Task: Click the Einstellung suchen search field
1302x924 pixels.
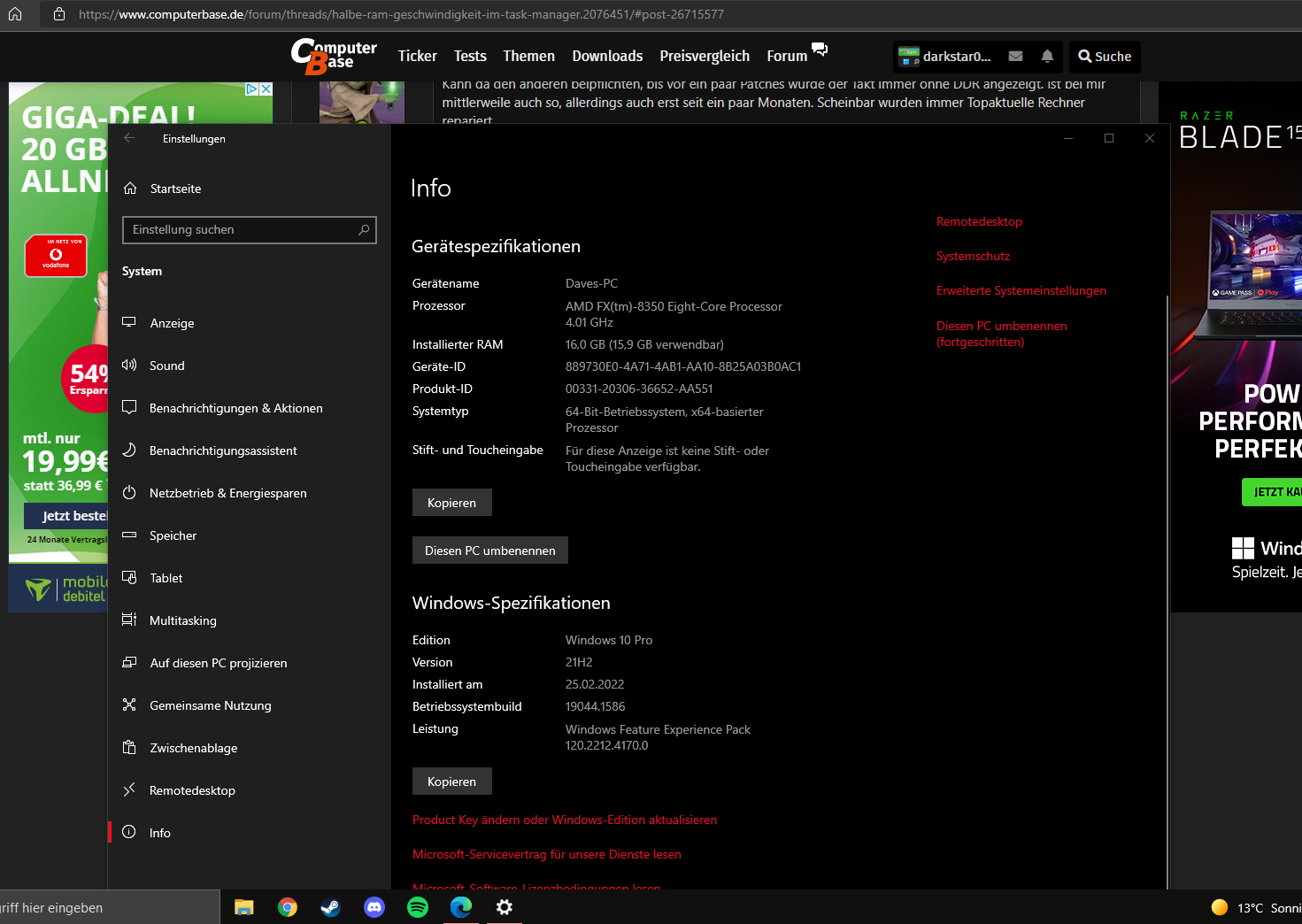Action: [x=250, y=229]
